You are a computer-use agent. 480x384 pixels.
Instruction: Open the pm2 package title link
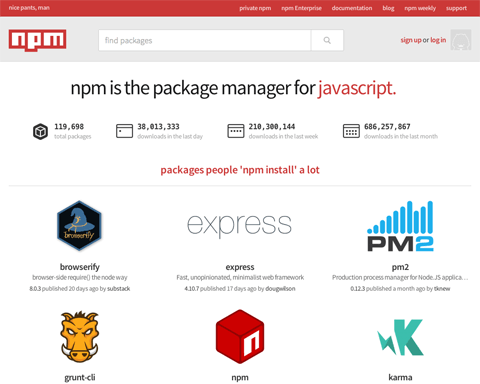[x=400, y=267]
